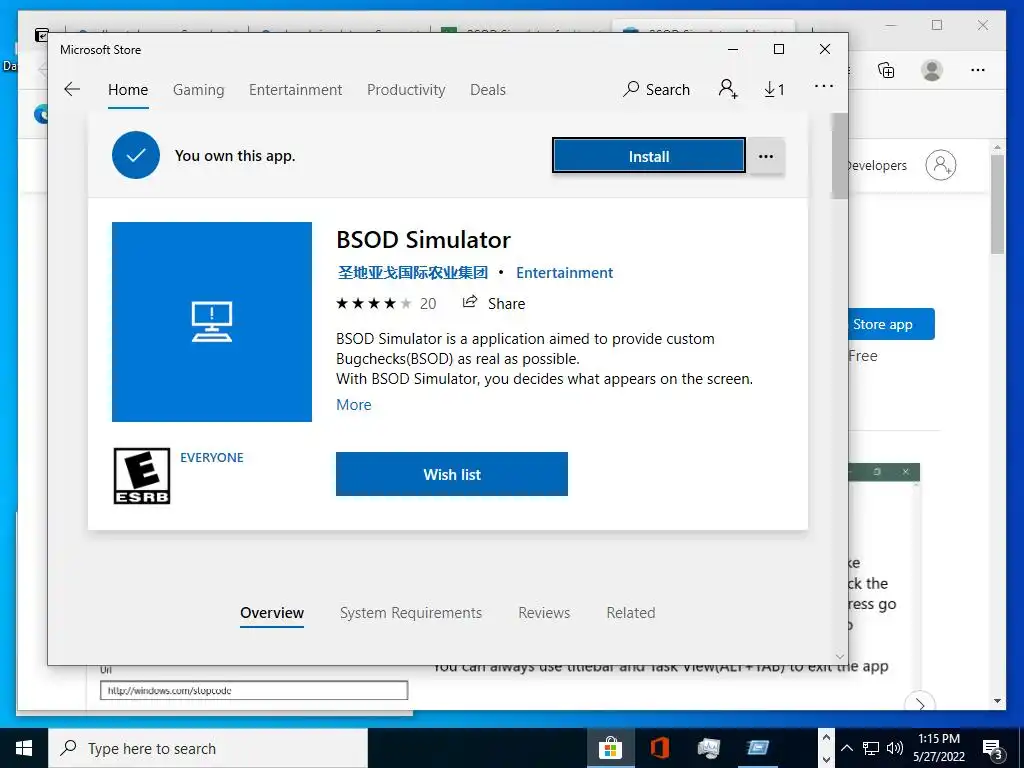
Task: Open the Store See more menu
Action: 824,86
